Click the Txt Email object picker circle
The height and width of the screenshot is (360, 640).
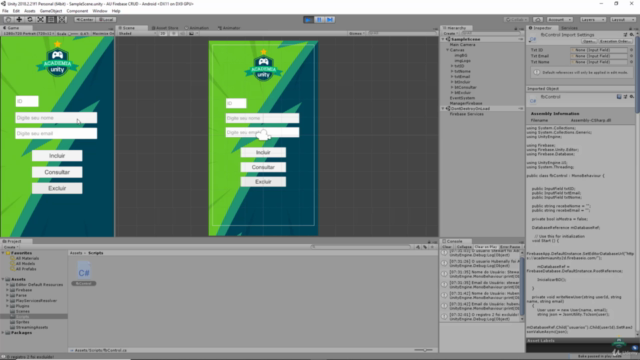631,56
